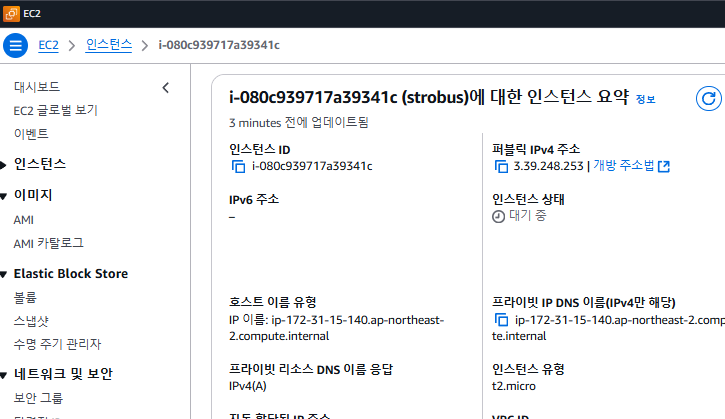Click the 퍼블릭 IPv4 주소 label
725x419 pixels.
click(x=536, y=149)
